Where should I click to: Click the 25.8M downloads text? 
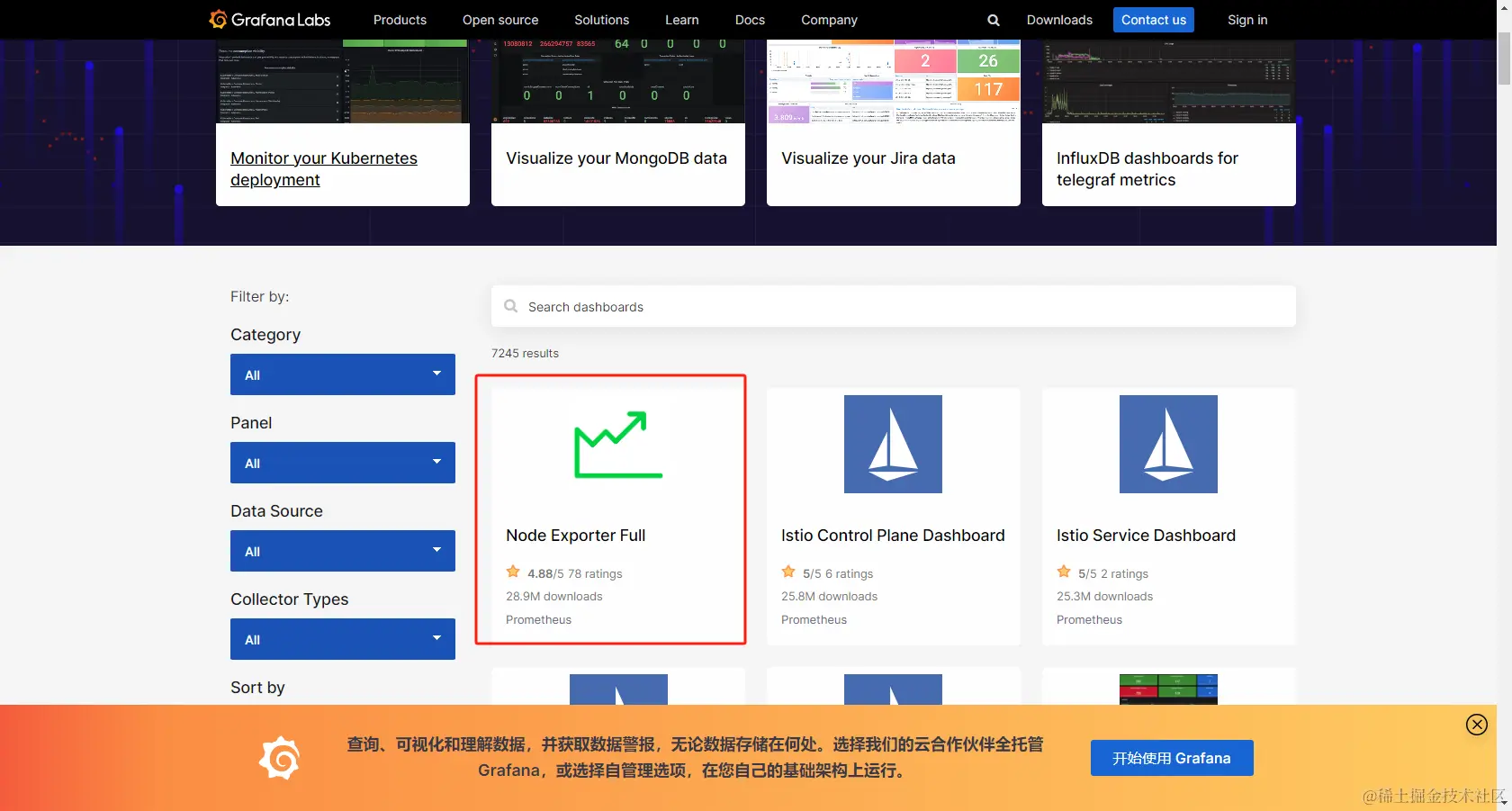tap(829, 596)
